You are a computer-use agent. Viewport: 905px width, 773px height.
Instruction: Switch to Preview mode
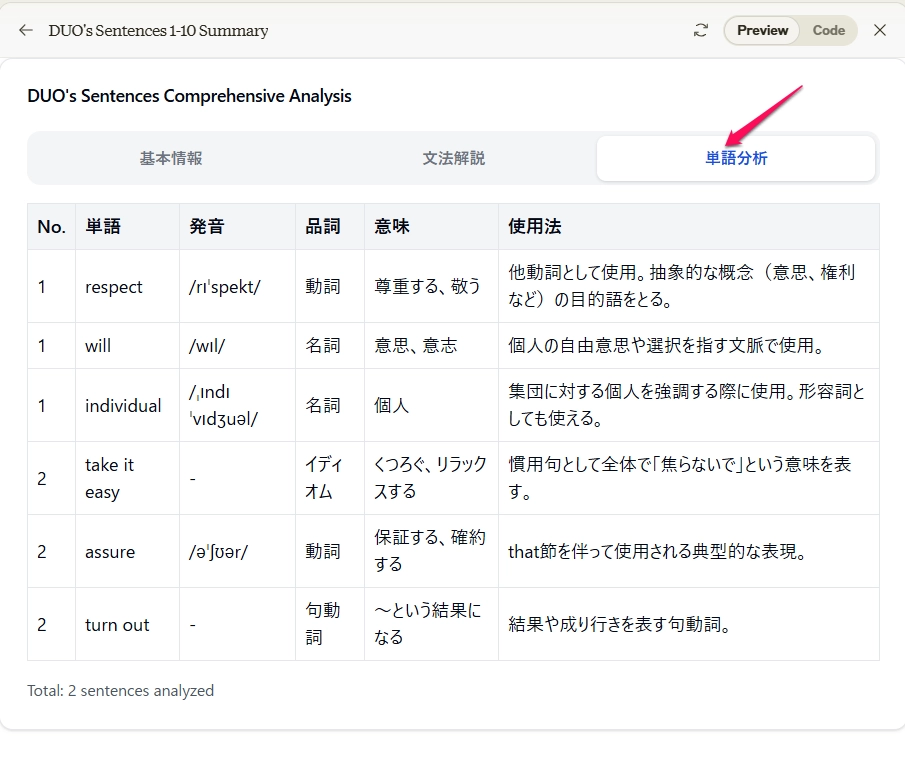pos(762,30)
